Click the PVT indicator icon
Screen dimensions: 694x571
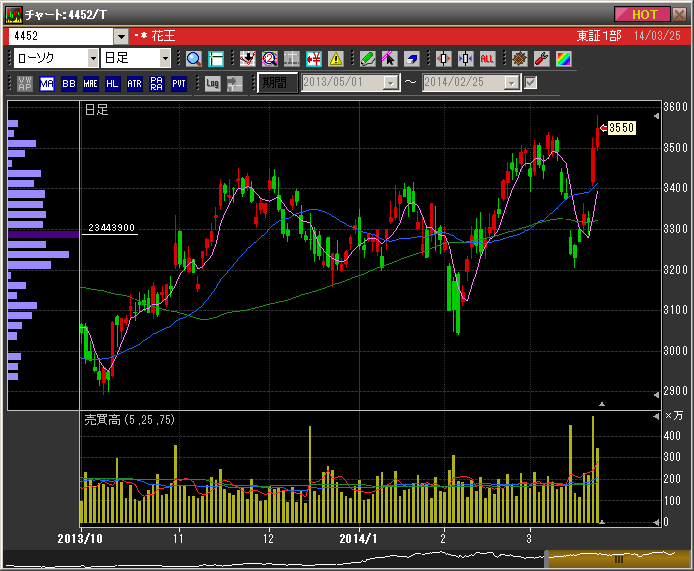pos(178,84)
